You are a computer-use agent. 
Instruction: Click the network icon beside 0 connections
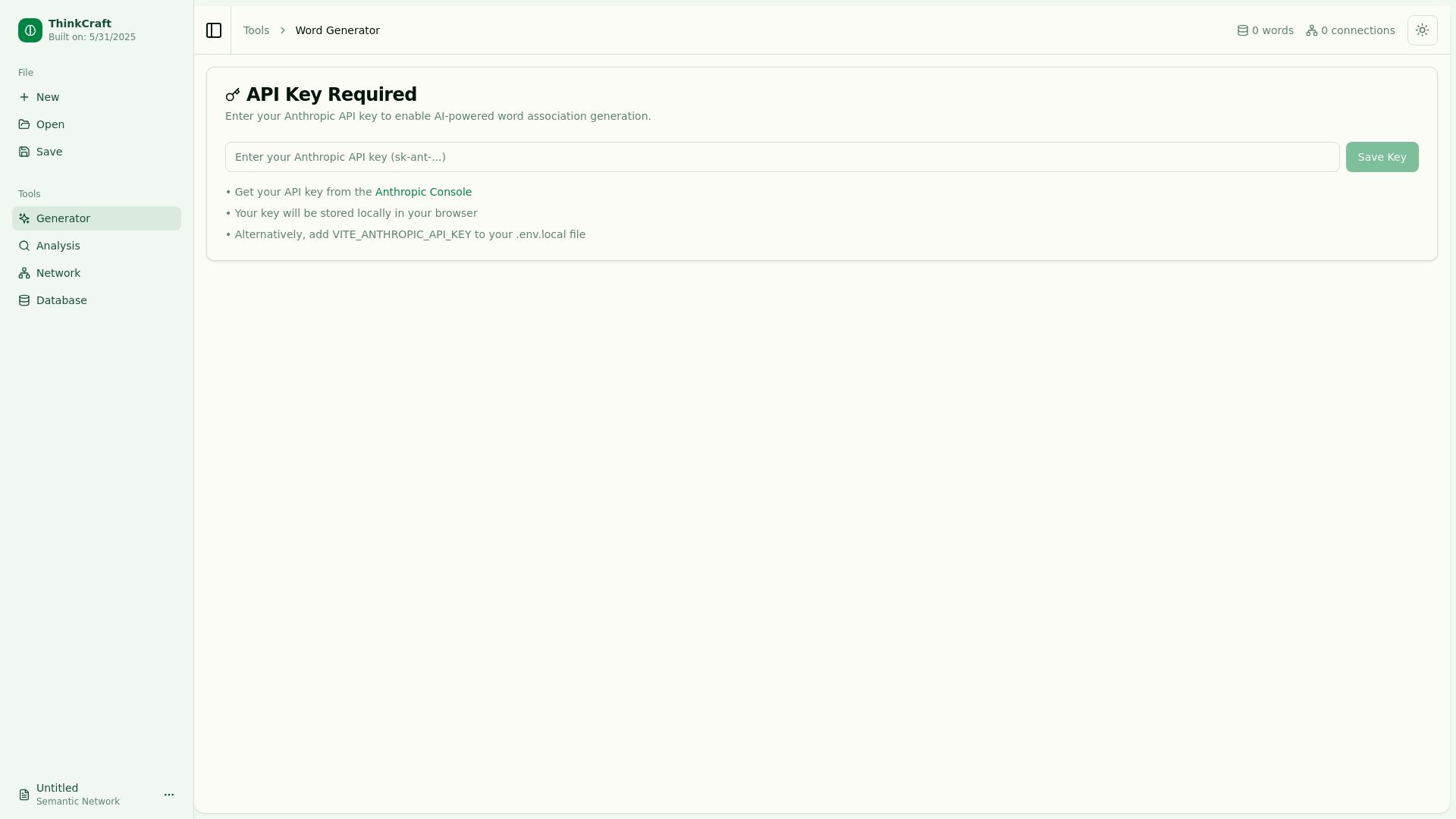(x=1312, y=30)
